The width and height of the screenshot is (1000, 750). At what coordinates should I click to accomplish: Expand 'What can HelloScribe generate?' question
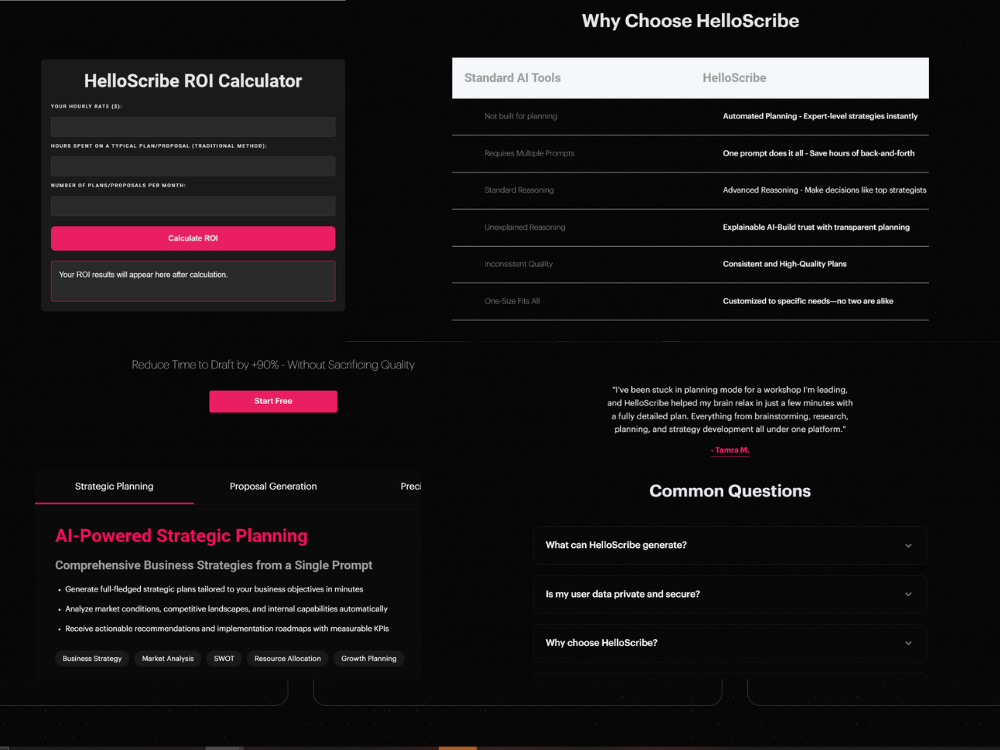(730, 545)
